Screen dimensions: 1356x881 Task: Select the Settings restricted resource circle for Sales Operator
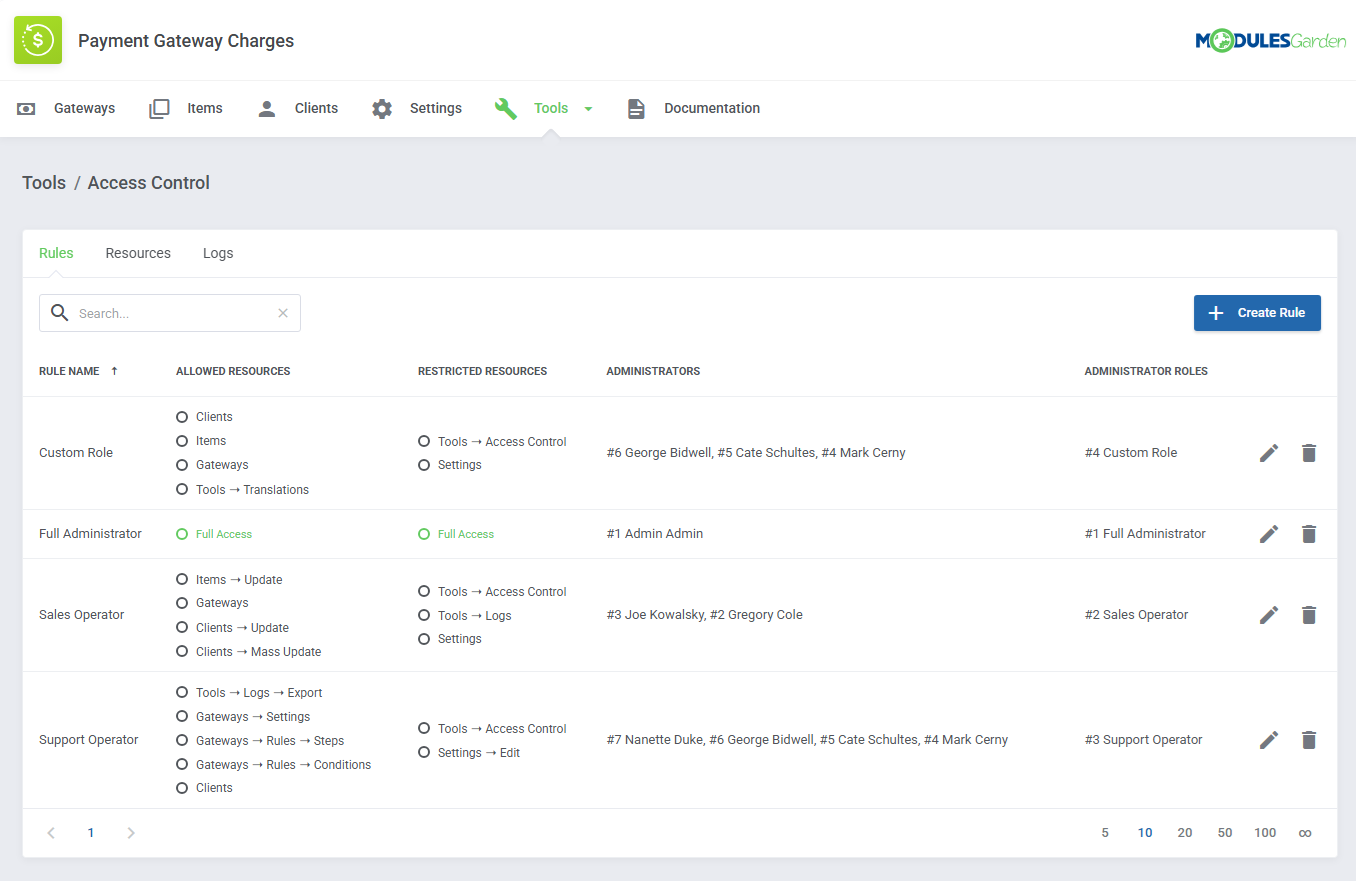point(423,638)
